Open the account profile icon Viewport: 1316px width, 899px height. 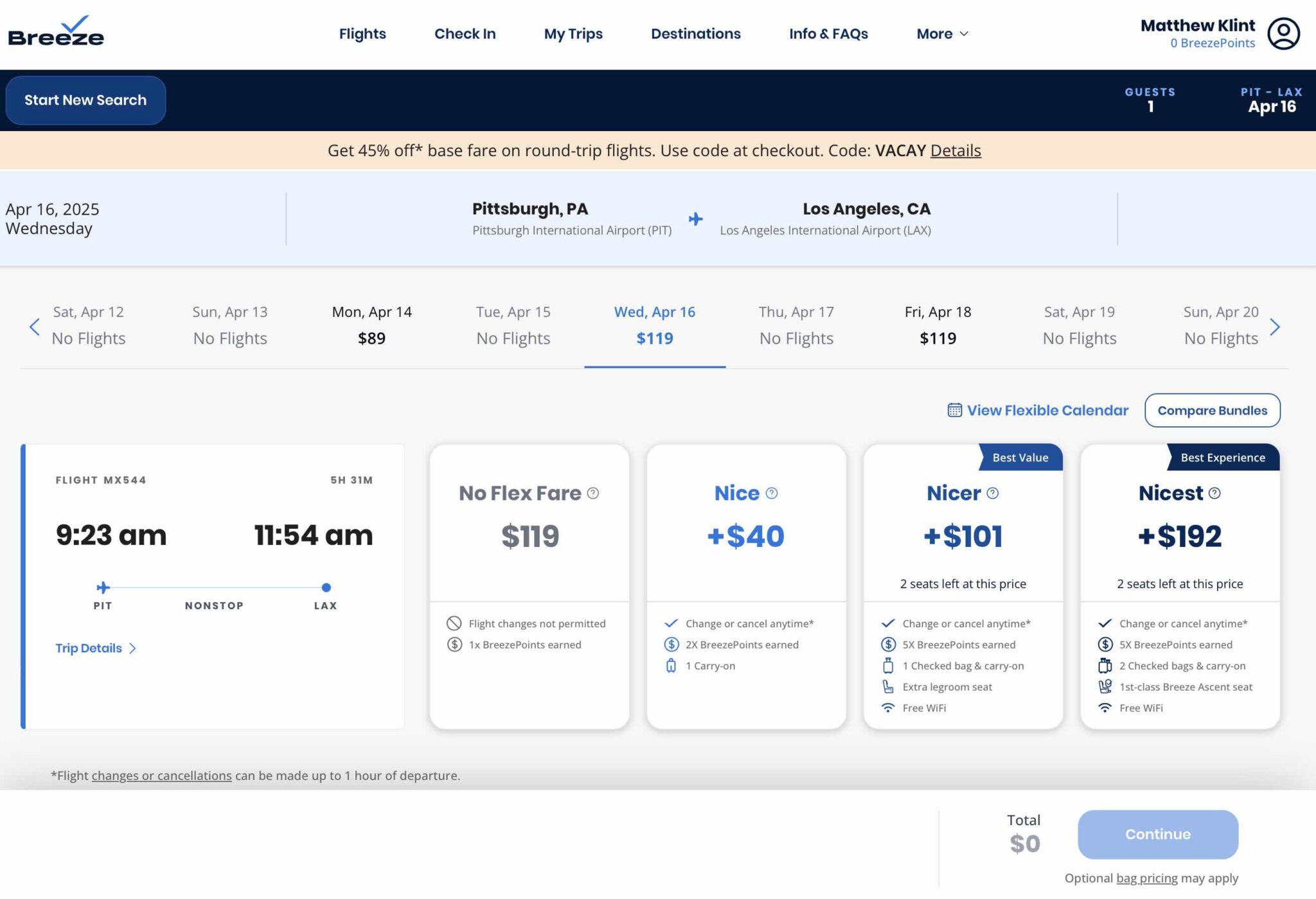click(x=1284, y=33)
